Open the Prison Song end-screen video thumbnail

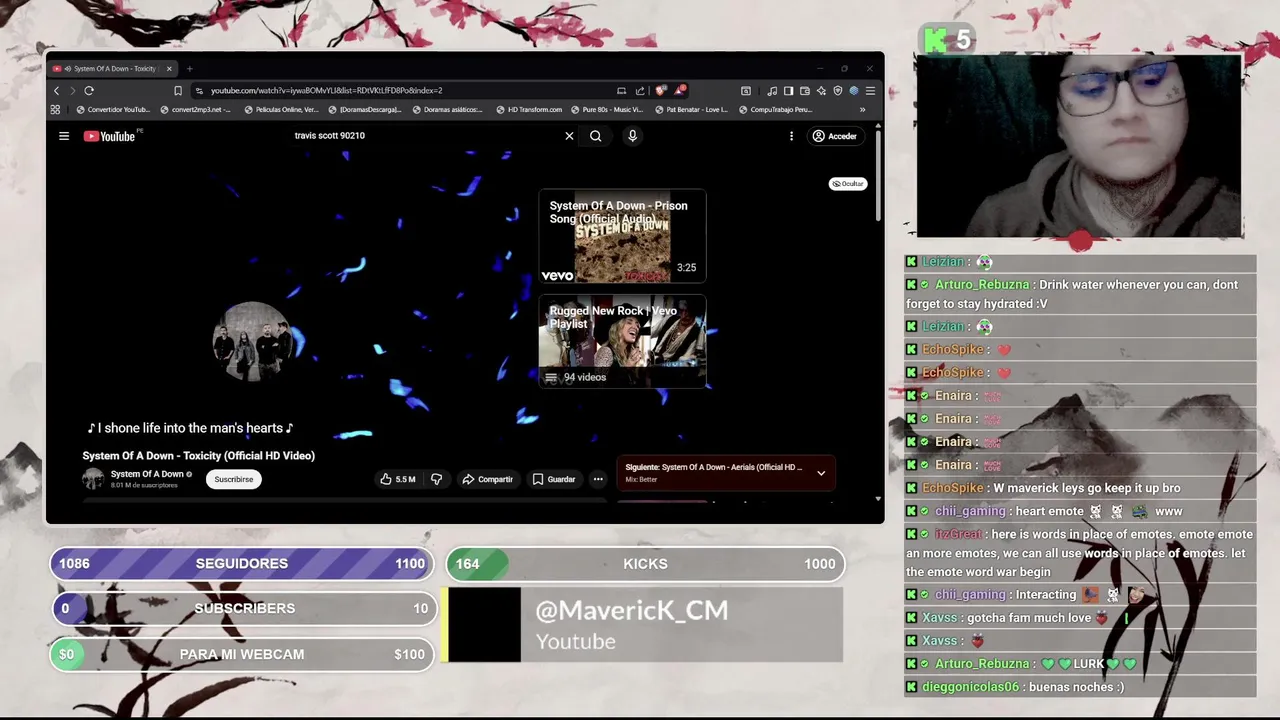tap(622, 238)
